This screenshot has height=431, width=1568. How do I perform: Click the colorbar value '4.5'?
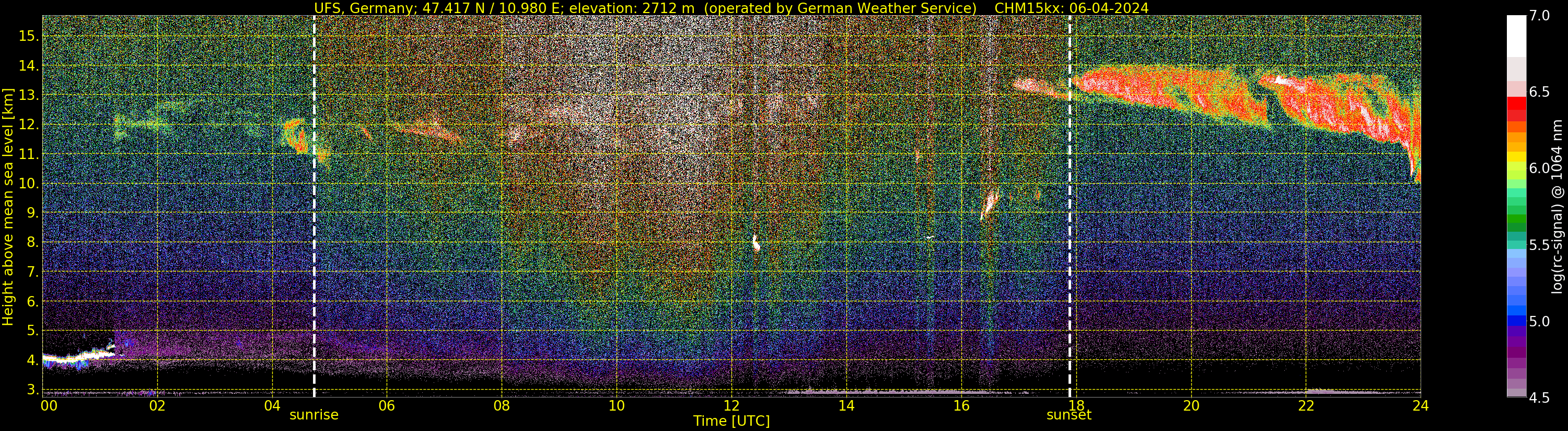(x=1539, y=398)
